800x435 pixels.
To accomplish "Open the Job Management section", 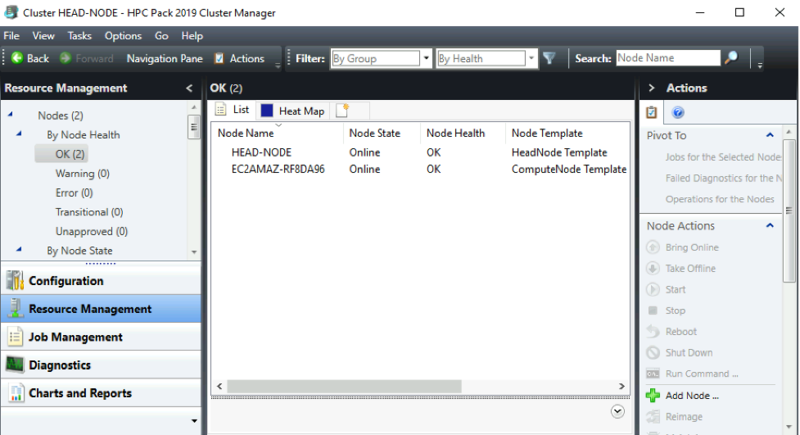I will [x=101, y=337].
